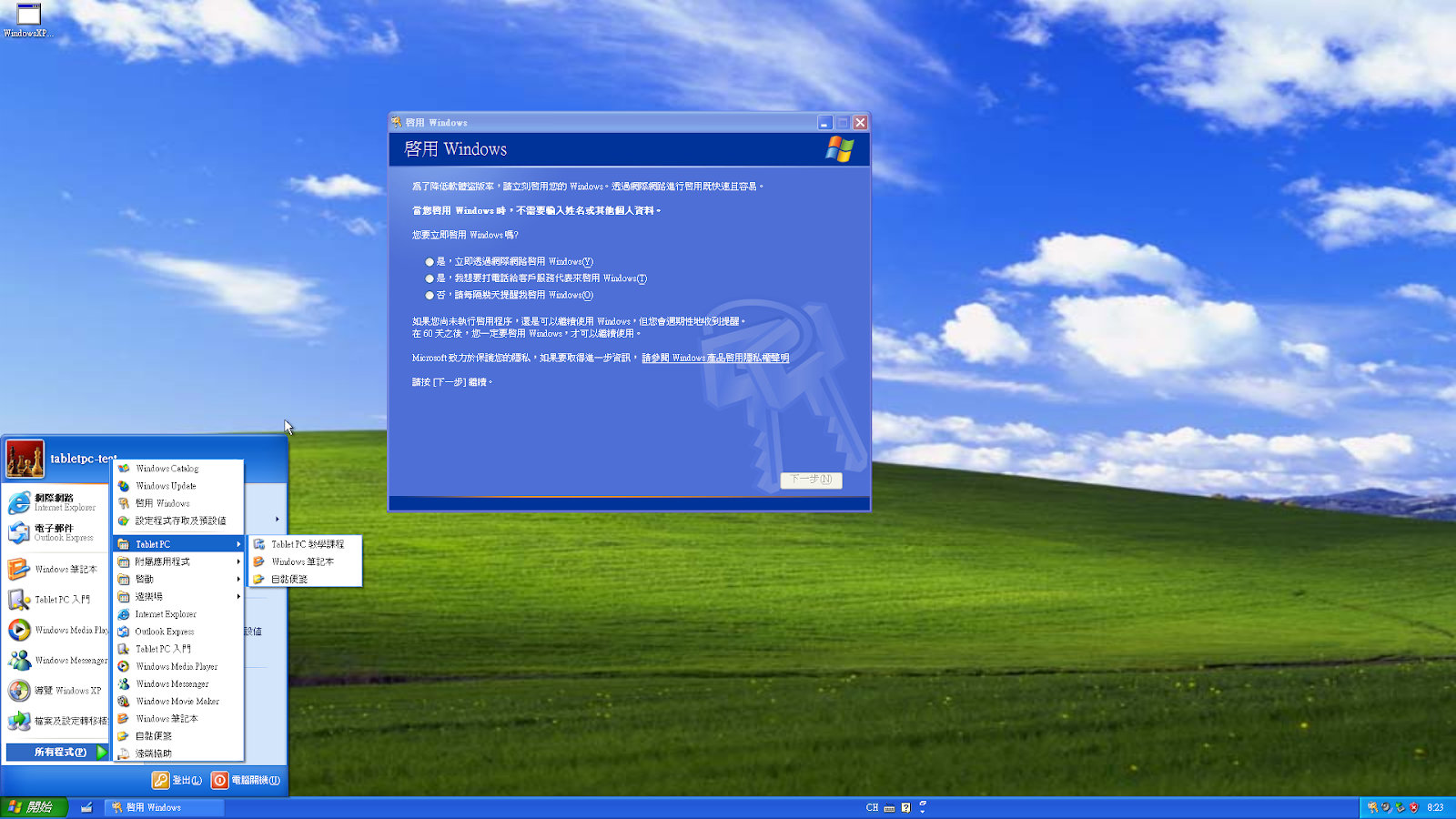Image resolution: width=1456 pixels, height=819 pixels.
Task: Minimize the 啓用 Windows dialog
Action: (824, 122)
